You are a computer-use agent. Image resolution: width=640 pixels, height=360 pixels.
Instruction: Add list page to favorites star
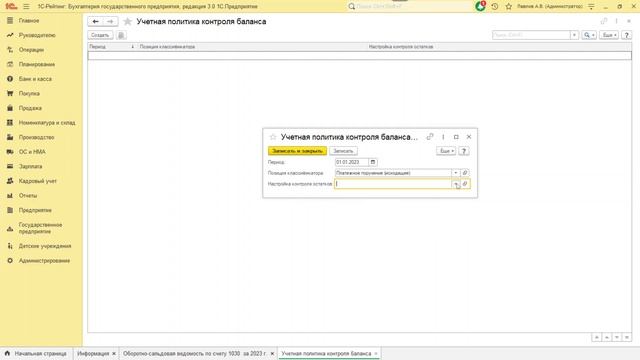[x=127, y=22]
